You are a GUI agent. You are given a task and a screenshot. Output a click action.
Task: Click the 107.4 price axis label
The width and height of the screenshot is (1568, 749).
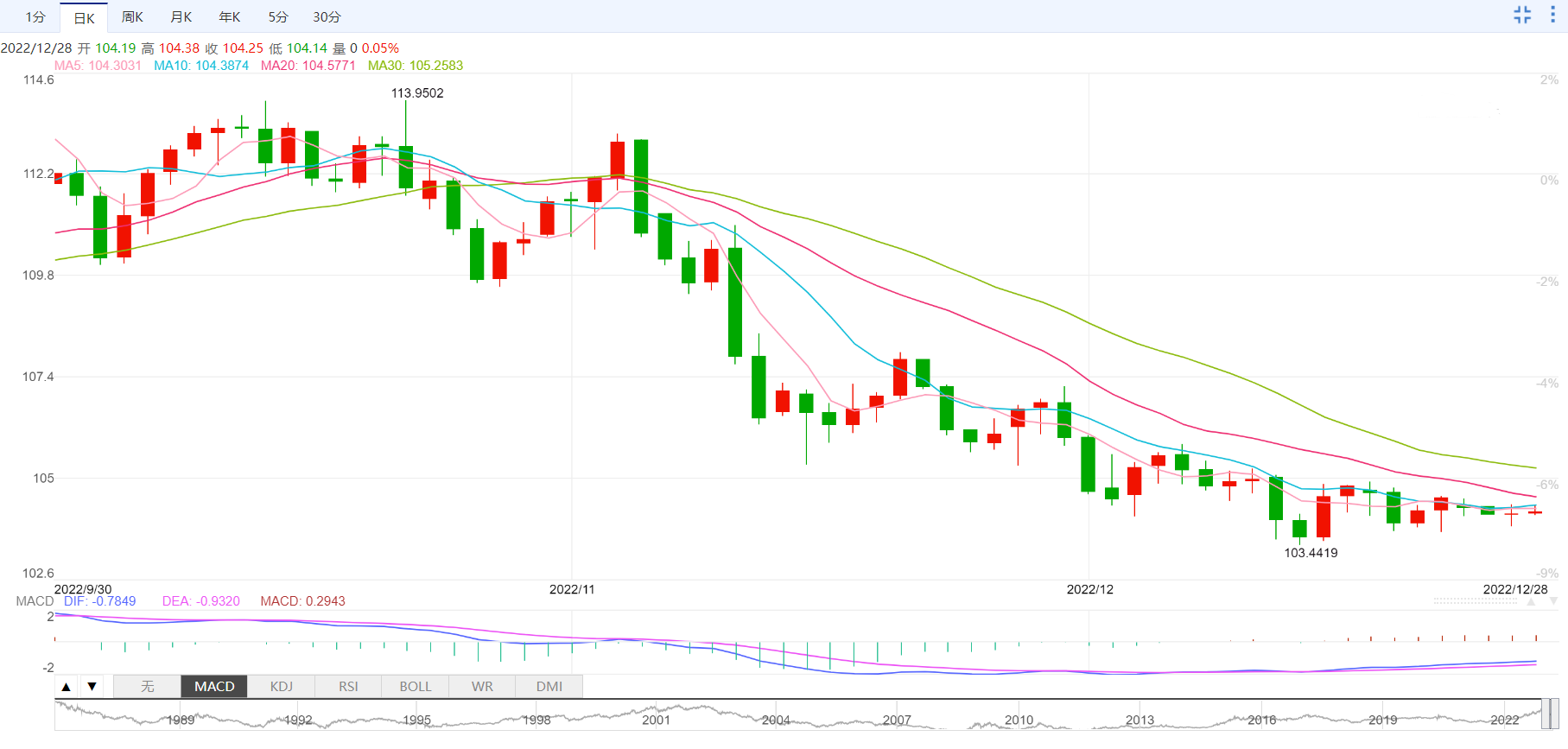point(38,377)
